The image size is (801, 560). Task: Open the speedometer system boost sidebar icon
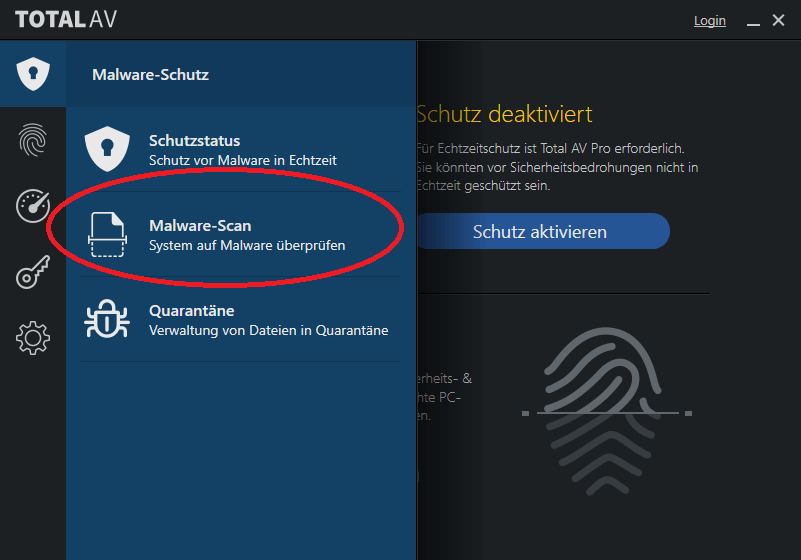33,206
